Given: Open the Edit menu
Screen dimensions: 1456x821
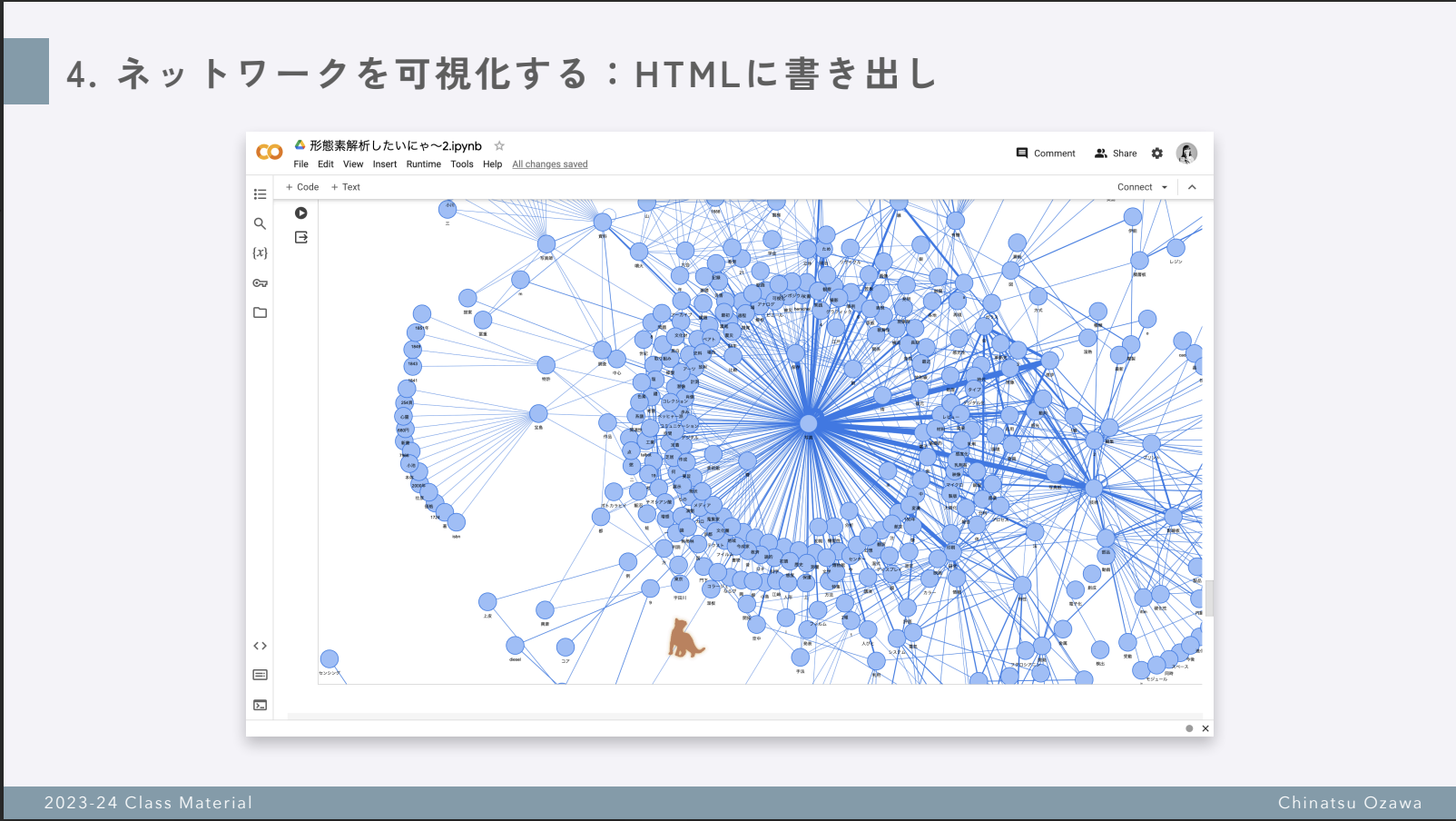Looking at the screenshot, I should [x=326, y=164].
